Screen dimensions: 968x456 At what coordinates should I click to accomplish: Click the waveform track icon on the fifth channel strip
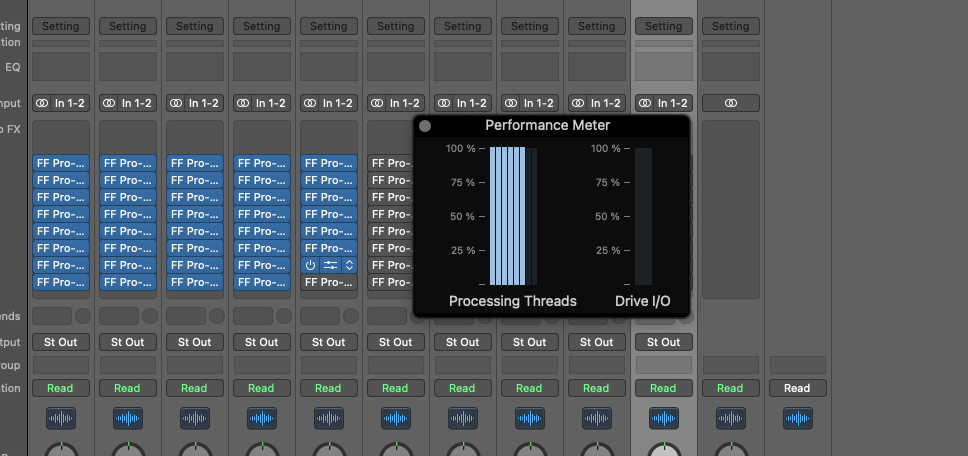tap(328, 418)
